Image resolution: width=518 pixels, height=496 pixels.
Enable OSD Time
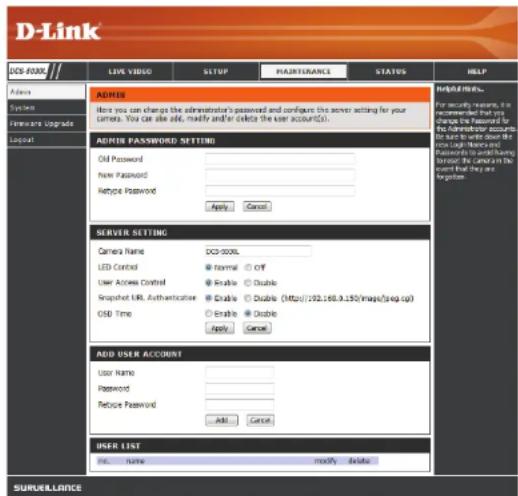click(x=209, y=314)
